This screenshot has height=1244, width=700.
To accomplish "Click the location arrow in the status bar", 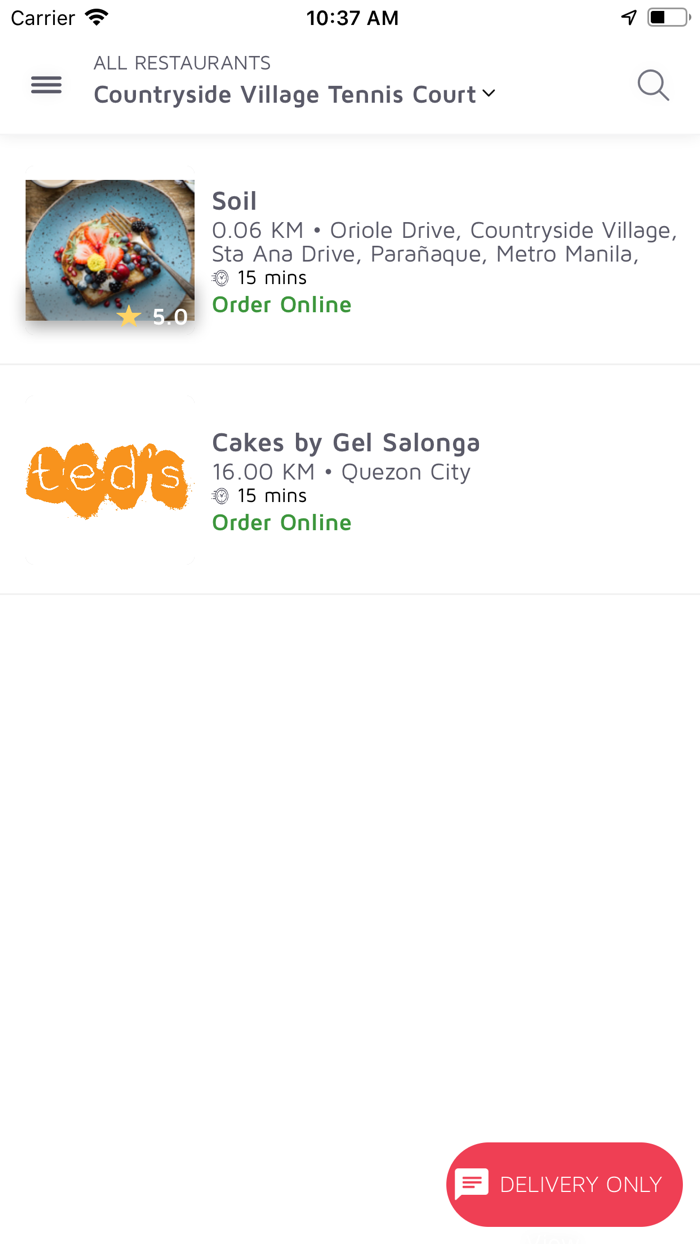I will pyautogui.click(x=628, y=17).
